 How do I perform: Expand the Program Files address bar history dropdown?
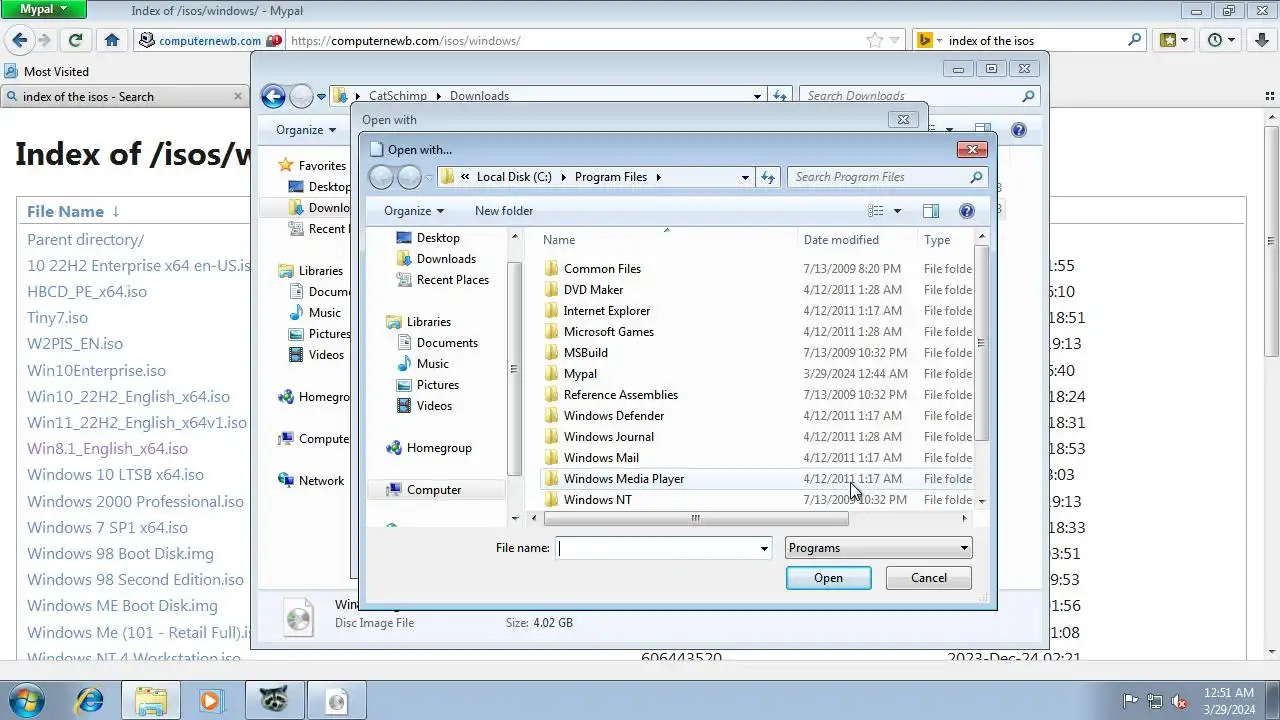pyautogui.click(x=745, y=177)
